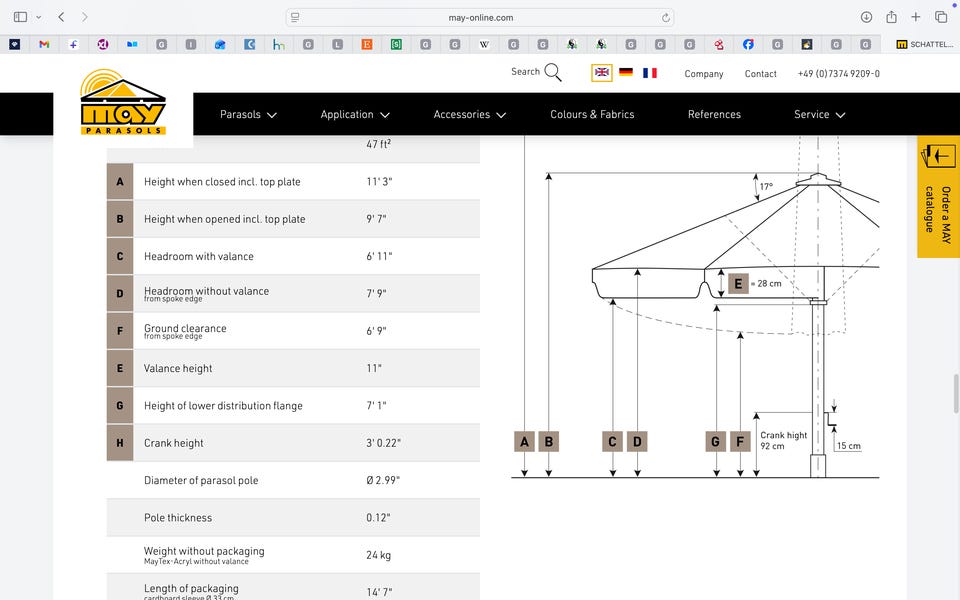Switch language to German flag

pyautogui.click(x=626, y=73)
